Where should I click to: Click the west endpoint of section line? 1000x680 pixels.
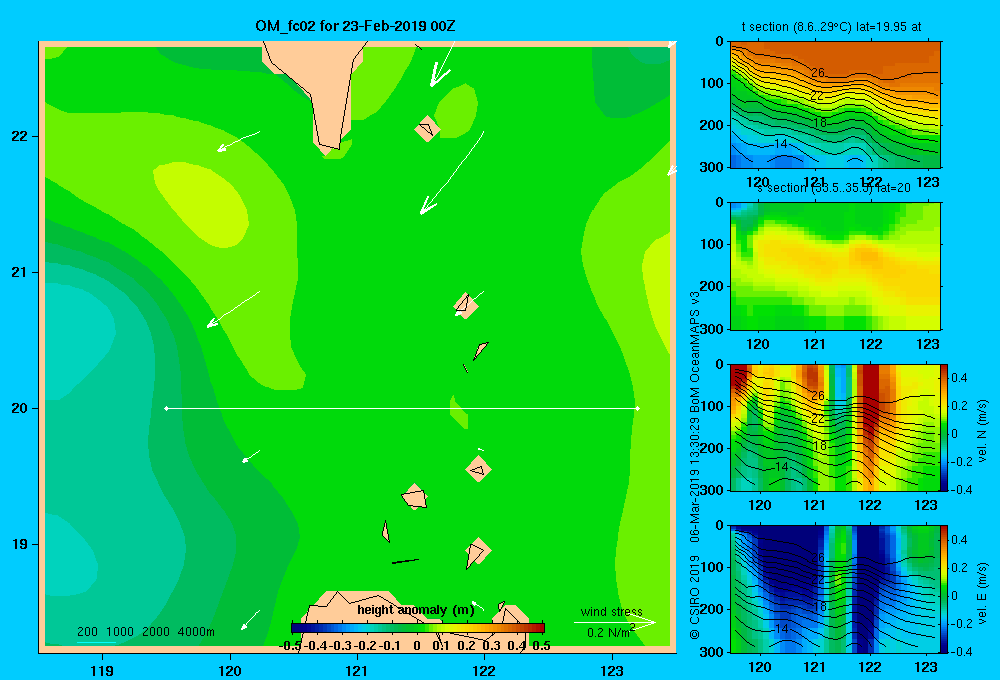(x=166, y=408)
